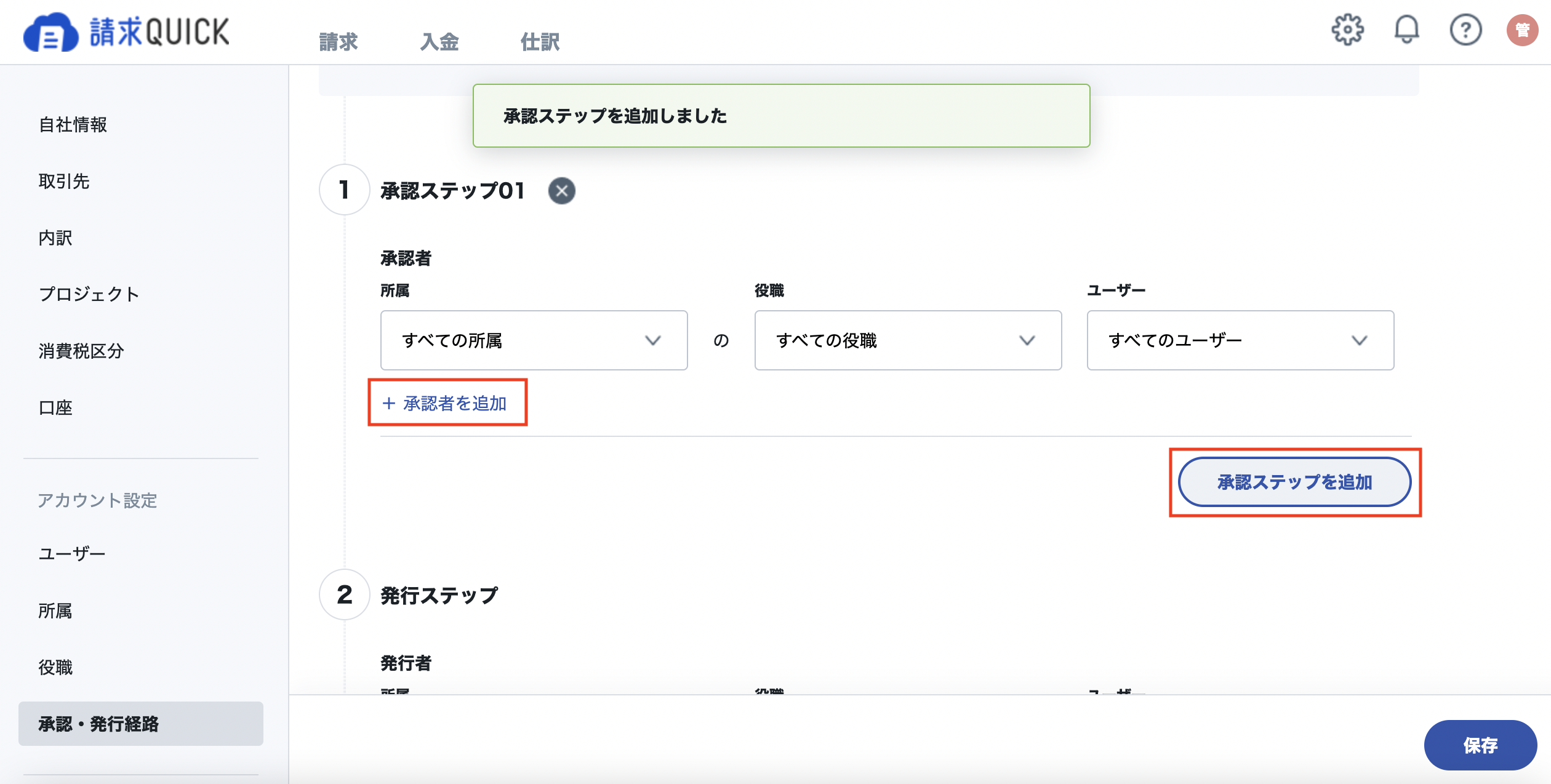Click the 発行ステップ heading
The image size is (1551, 784).
[439, 595]
